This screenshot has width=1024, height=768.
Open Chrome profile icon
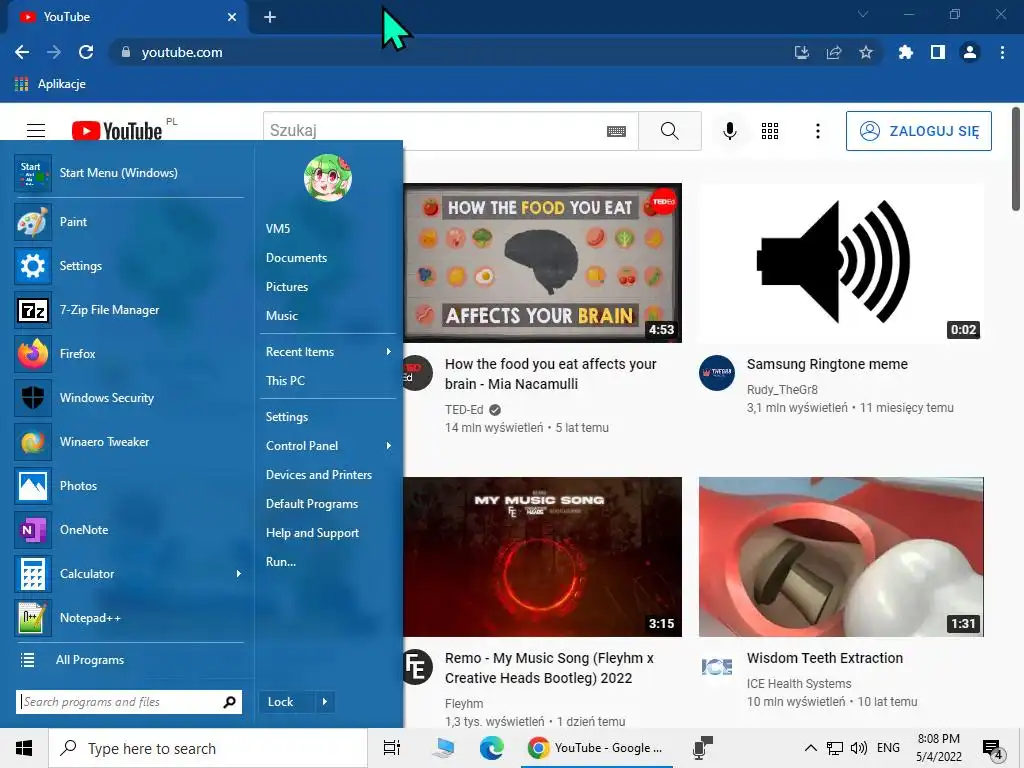[970, 52]
